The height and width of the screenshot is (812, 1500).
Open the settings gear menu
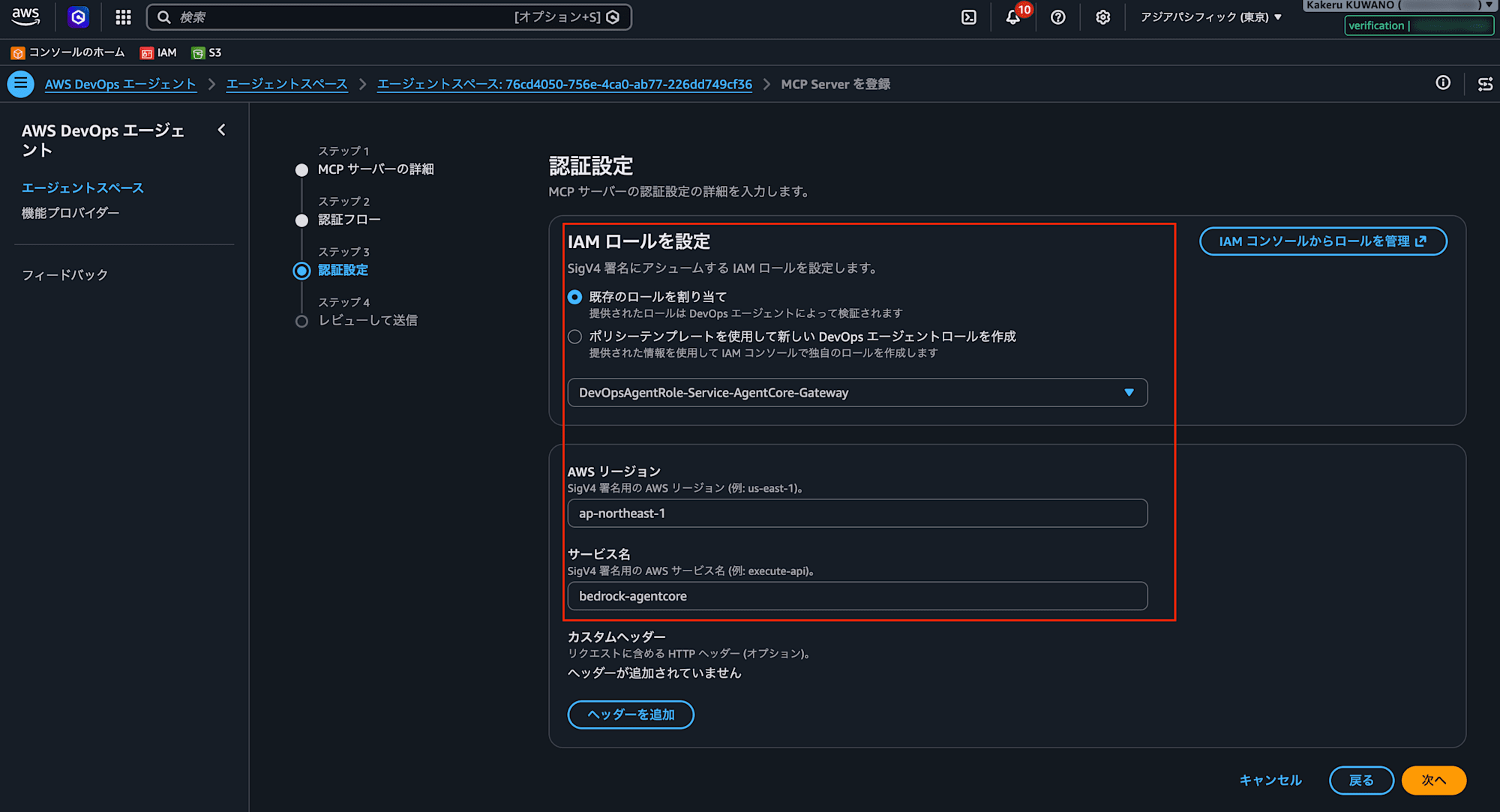click(x=1102, y=17)
